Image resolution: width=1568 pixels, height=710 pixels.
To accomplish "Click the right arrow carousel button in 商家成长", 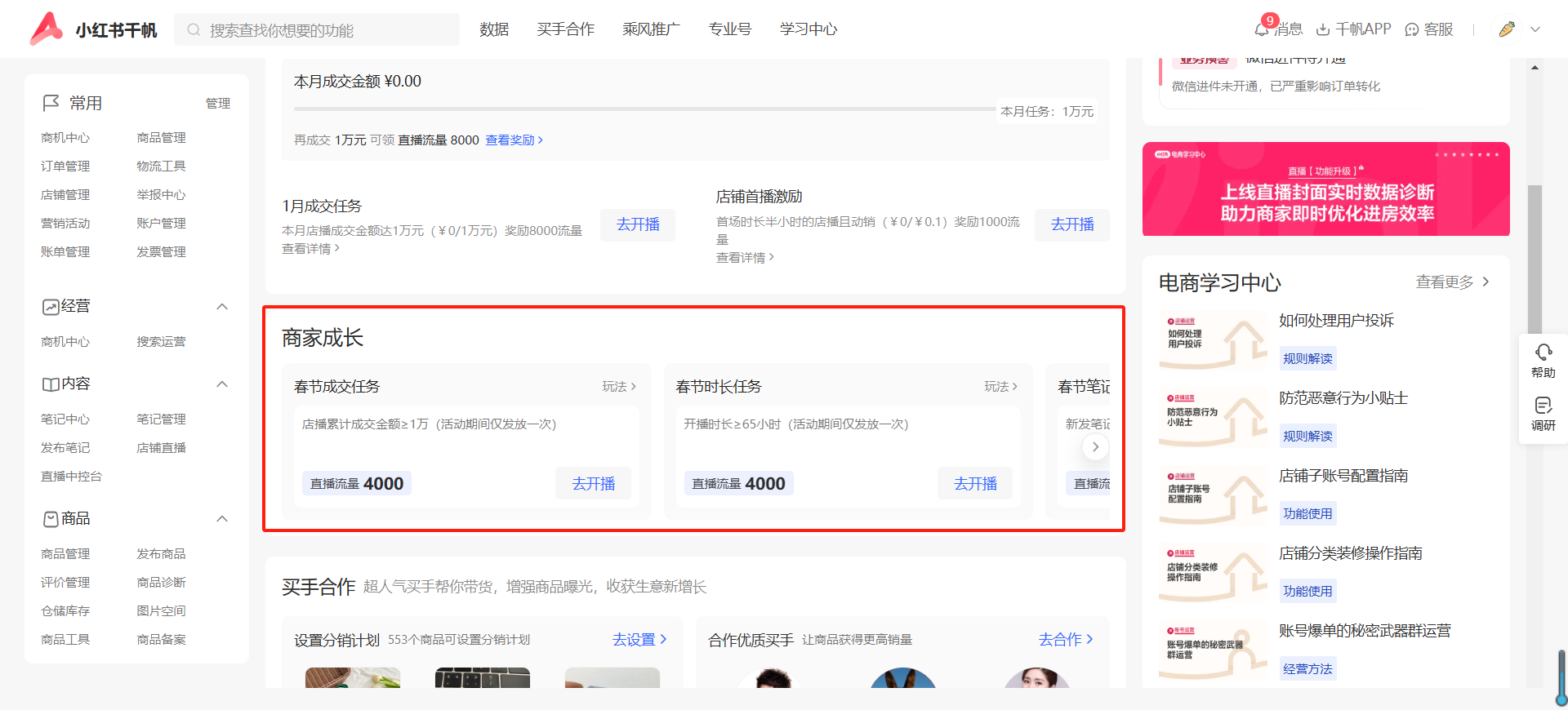I will coord(1095,446).
